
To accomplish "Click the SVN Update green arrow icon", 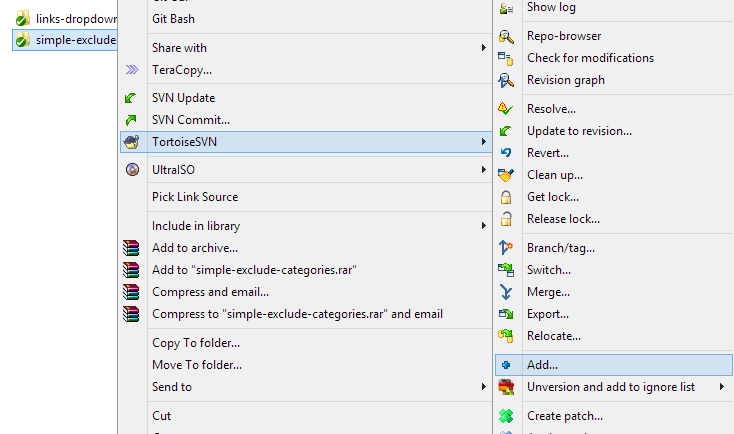I will point(131,98).
